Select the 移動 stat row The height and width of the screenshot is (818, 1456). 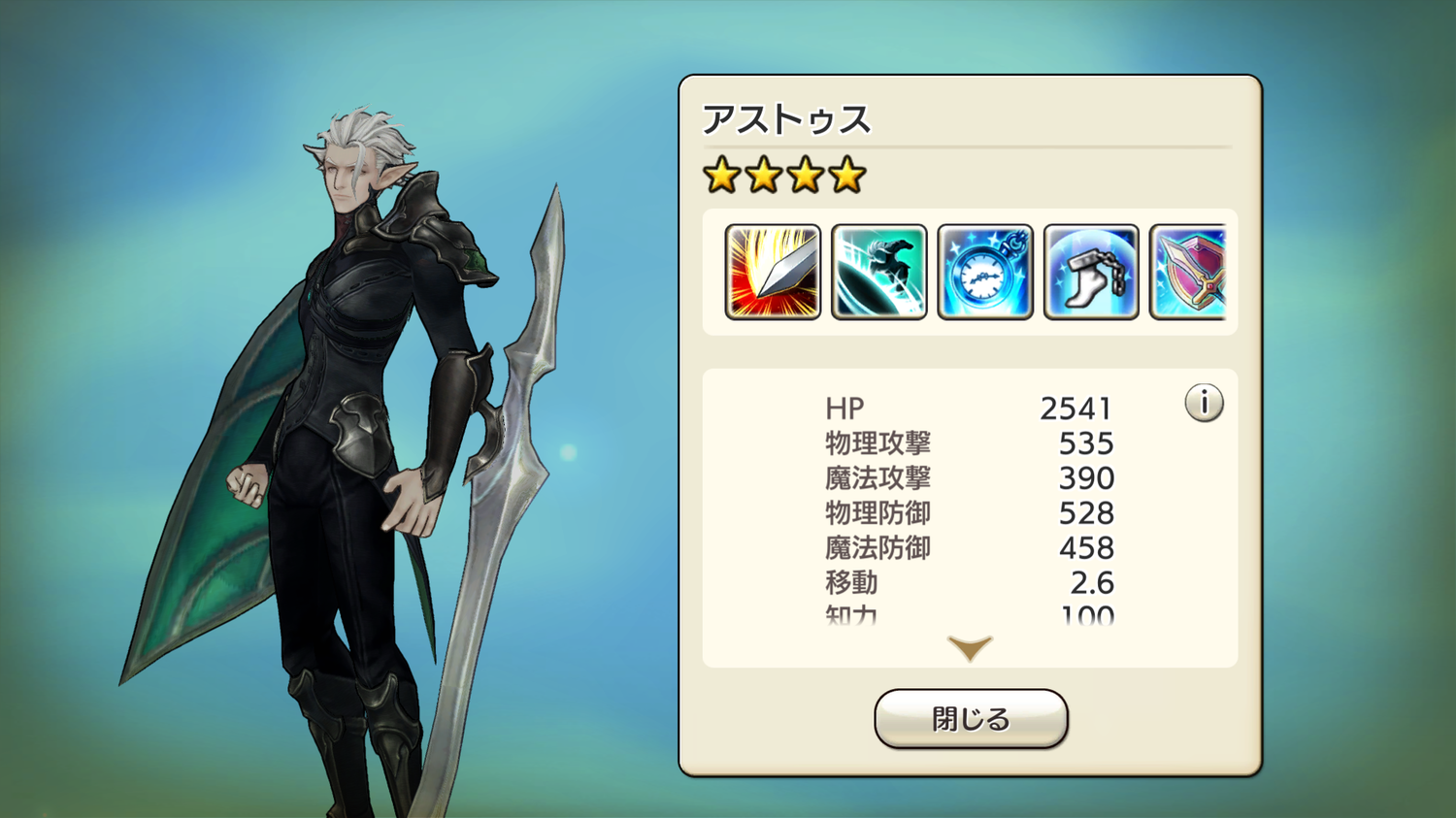[x=970, y=583]
